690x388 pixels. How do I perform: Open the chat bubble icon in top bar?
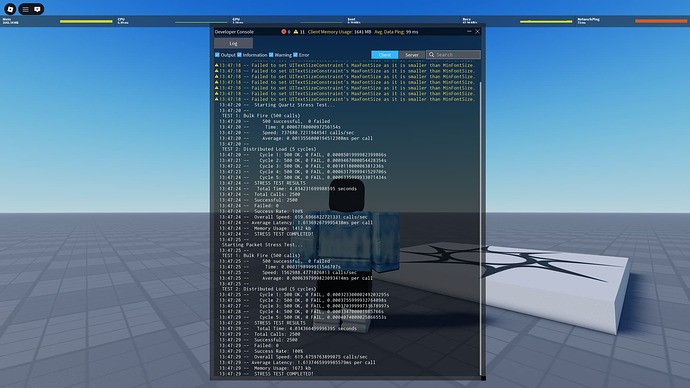pyautogui.click(x=37, y=9)
